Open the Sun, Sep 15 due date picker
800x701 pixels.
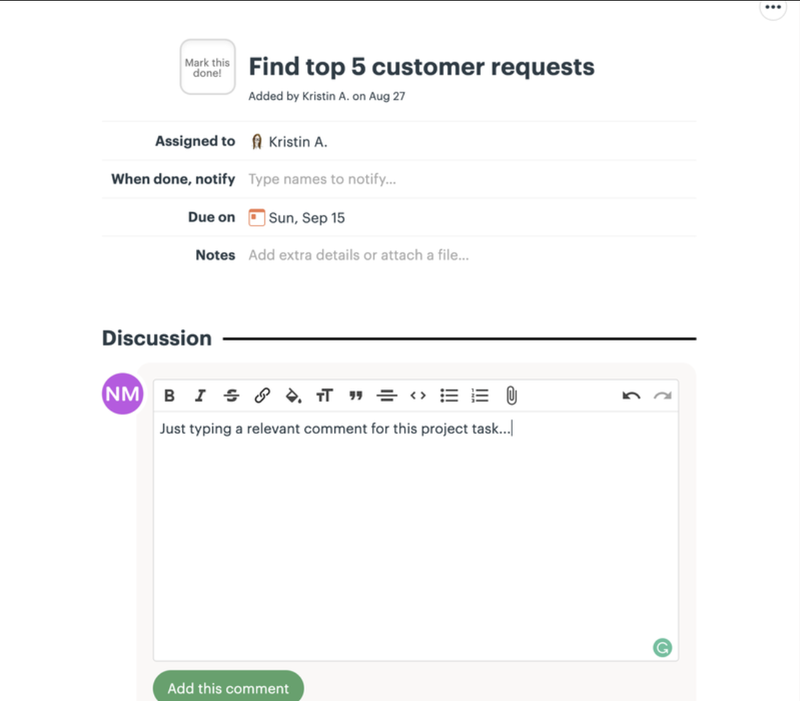pyautogui.click(x=297, y=218)
